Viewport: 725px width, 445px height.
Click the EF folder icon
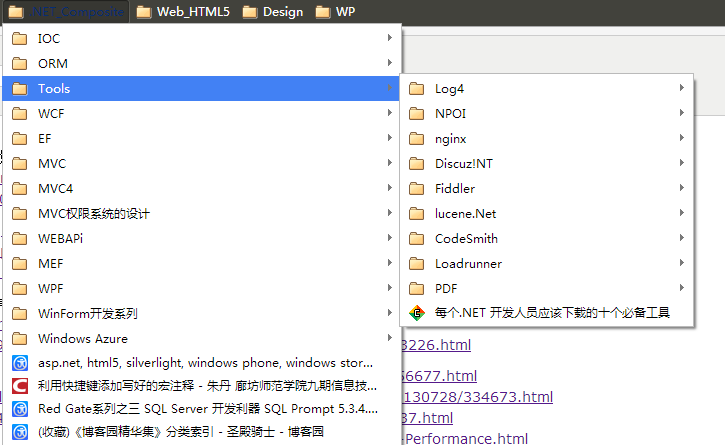coord(19,138)
